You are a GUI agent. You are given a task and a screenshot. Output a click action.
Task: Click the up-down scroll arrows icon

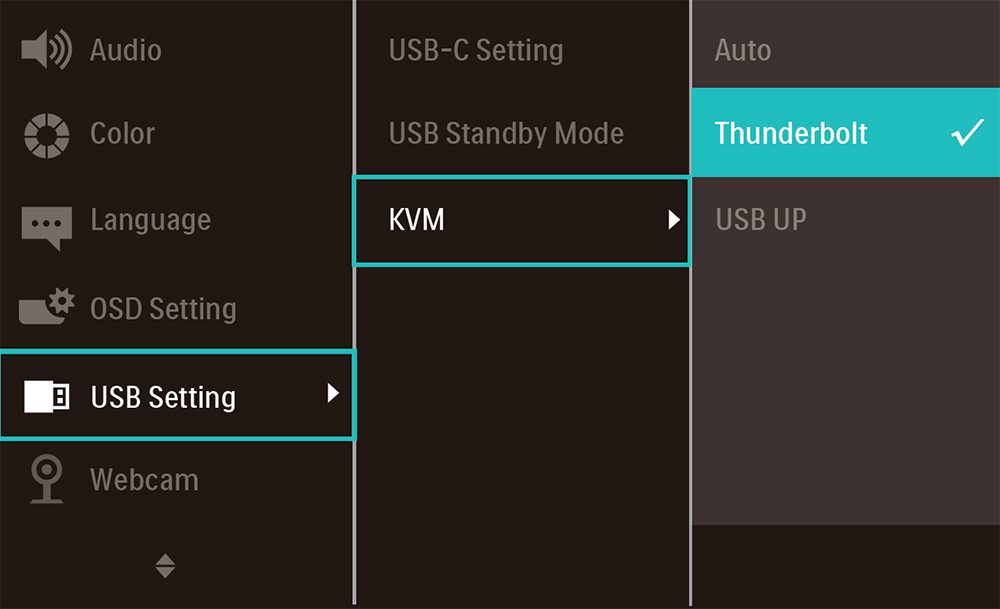(x=165, y=566)
